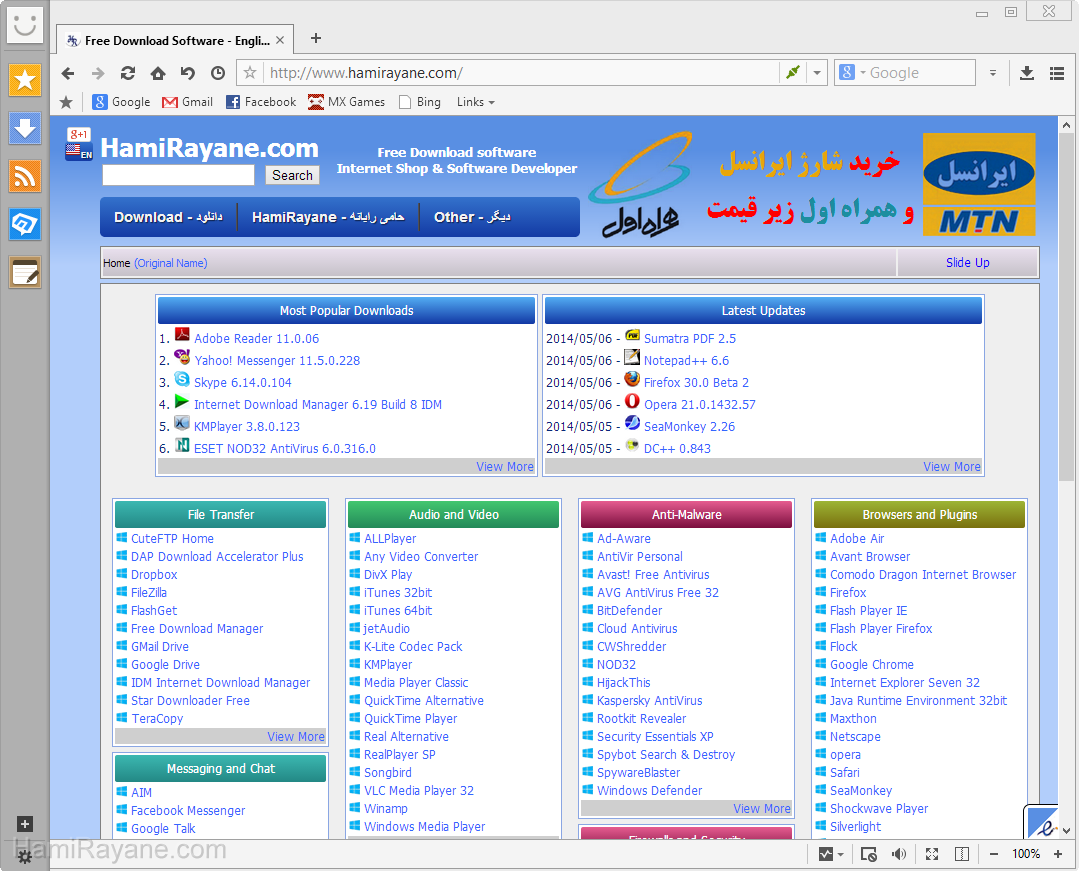Open the Other site menu
The height and width of the screenshot is (871, 1079).
(x=472, y=217)
